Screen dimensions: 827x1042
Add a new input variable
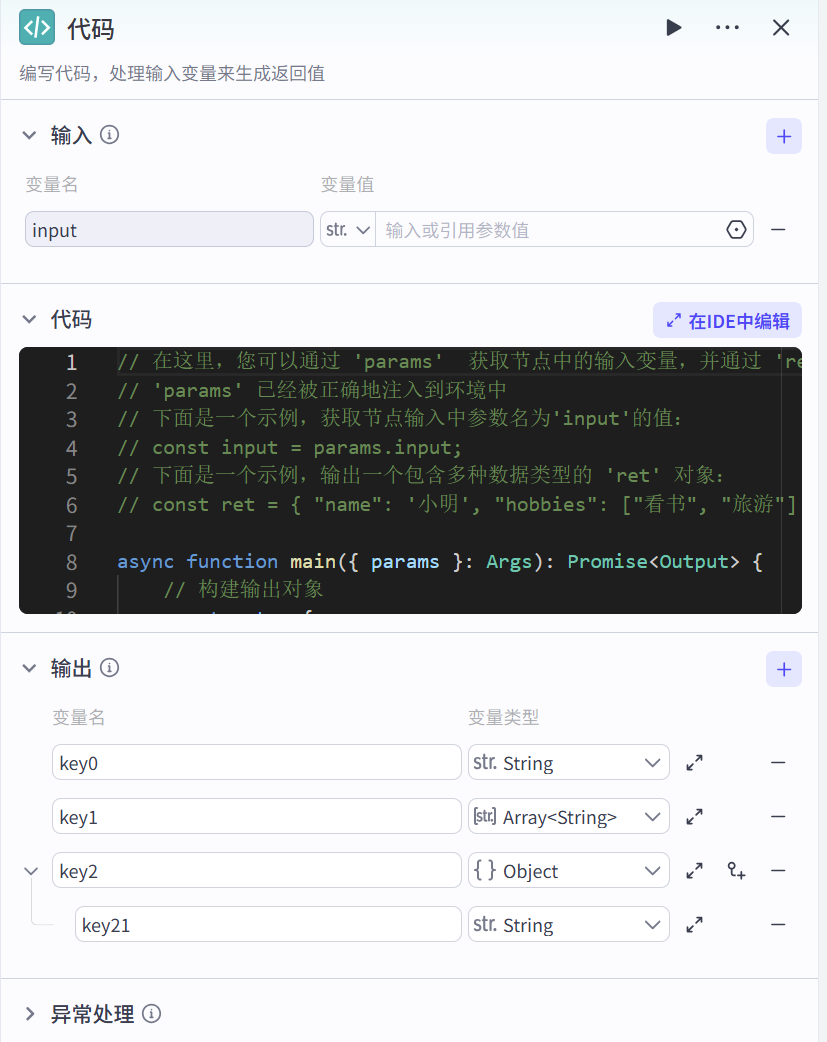[783, 136]
